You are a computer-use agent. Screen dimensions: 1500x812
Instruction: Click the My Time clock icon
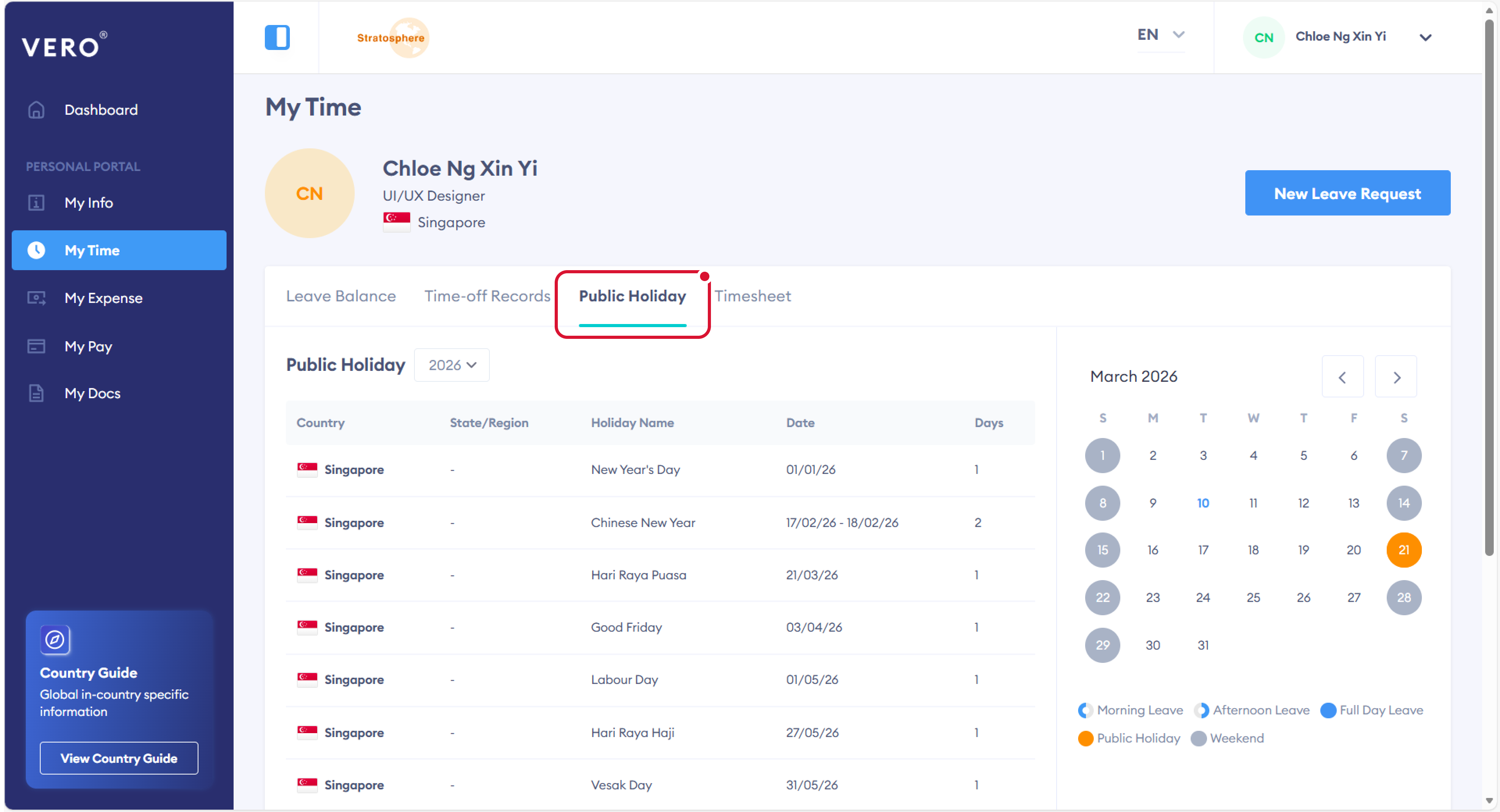click(x=36, y=250)
